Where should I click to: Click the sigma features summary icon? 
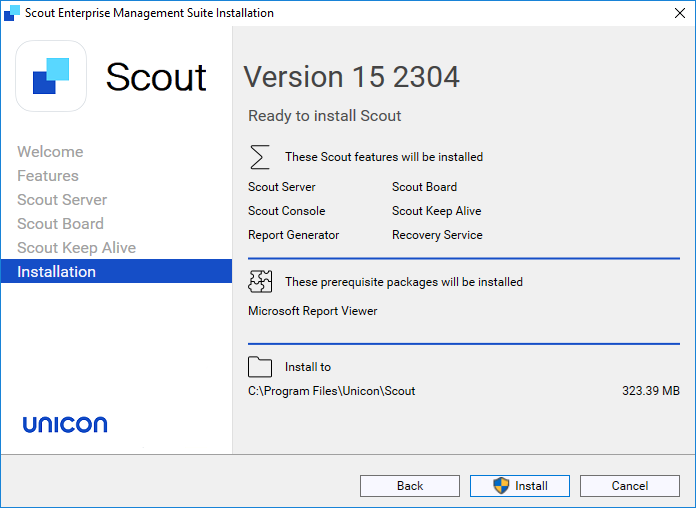[x=260, y=157]
